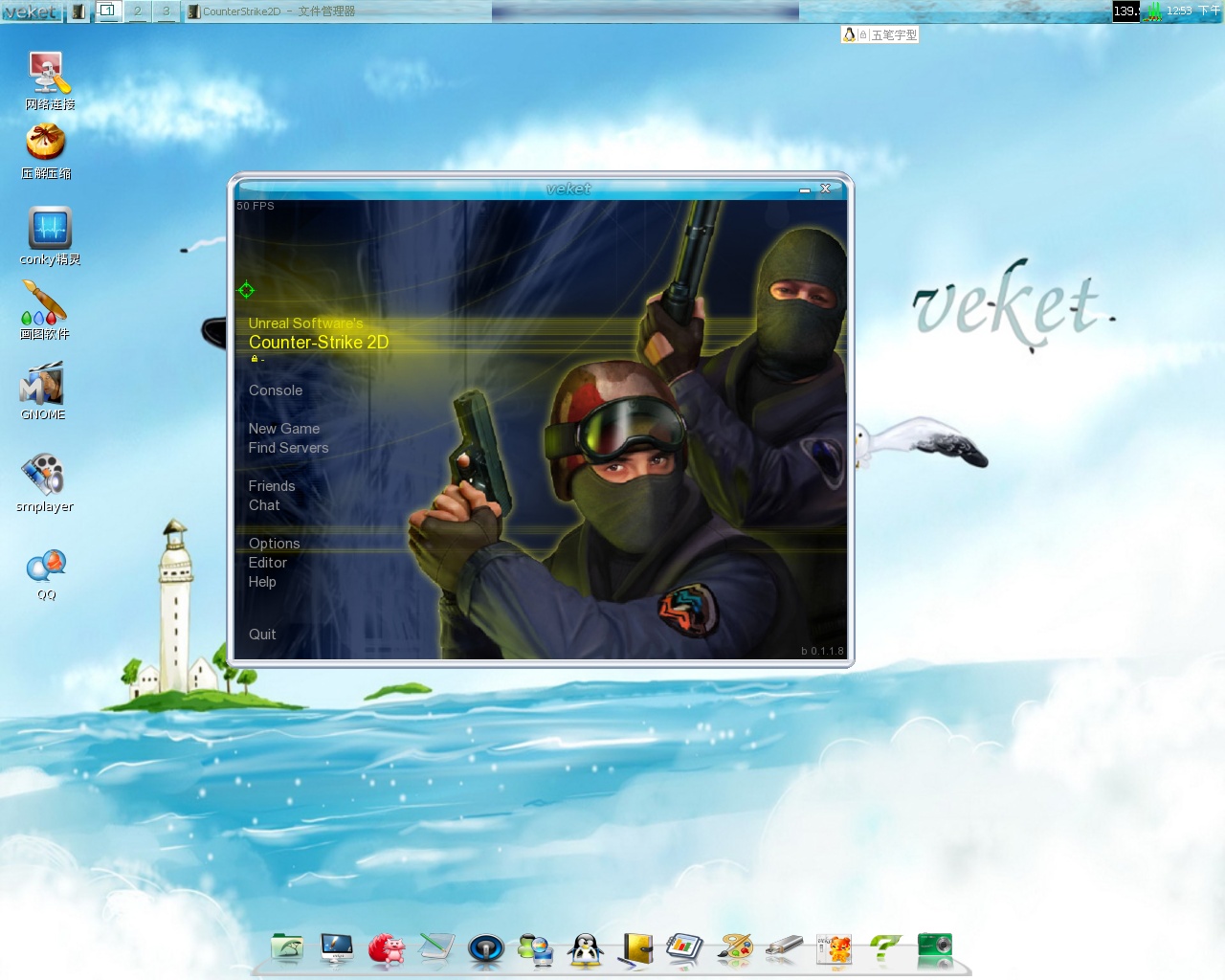
Task: Open the round speaker icon in dock
Action: 486,949
